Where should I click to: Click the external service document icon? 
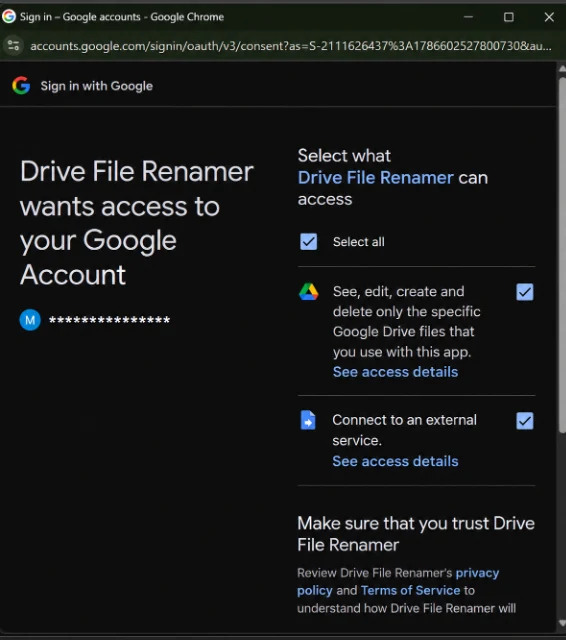308,420
